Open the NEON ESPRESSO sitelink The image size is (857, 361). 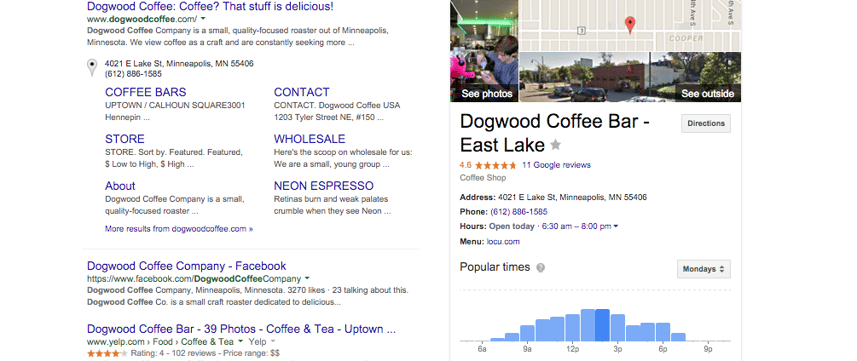pos(324,186)
